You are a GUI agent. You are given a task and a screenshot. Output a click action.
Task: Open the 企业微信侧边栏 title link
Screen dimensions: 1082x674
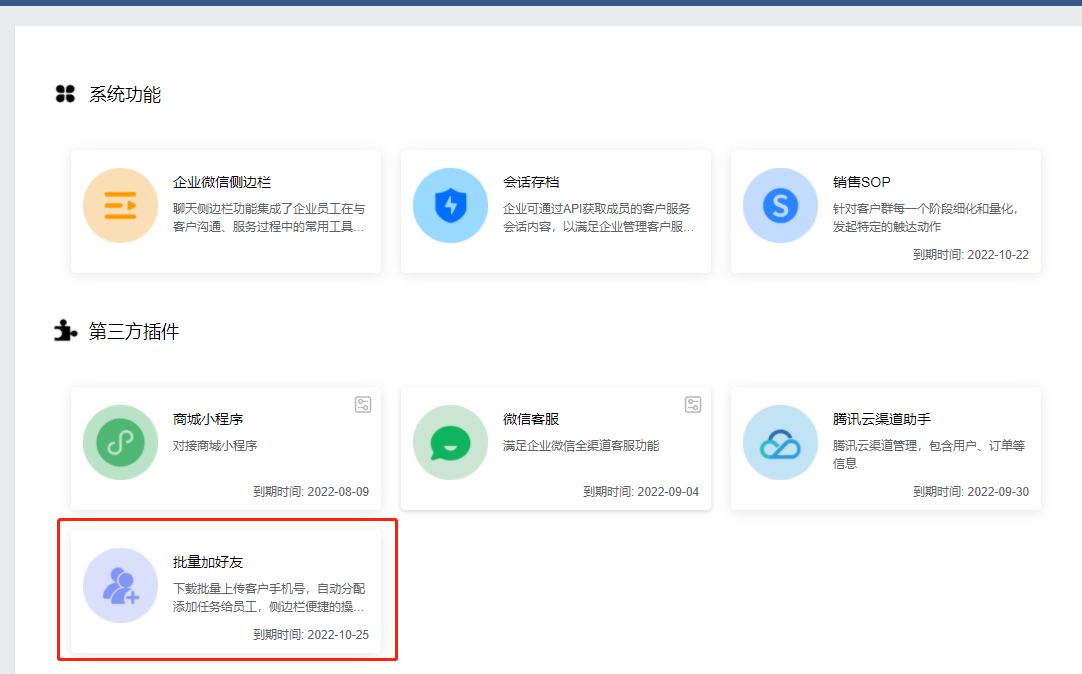click(x=222, y=182)
